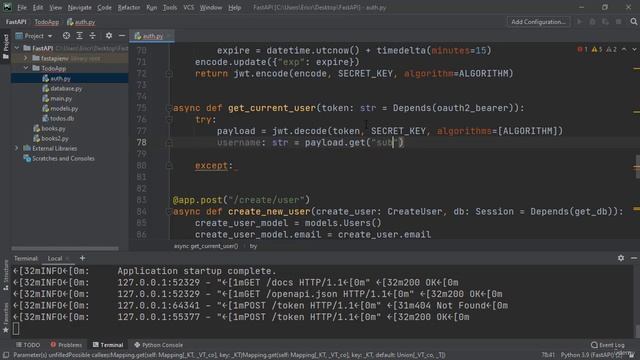Click the FastAPI breadcrumb in navigation bar
Viewport: 640px width, 360px height.
tap(16, 22)
